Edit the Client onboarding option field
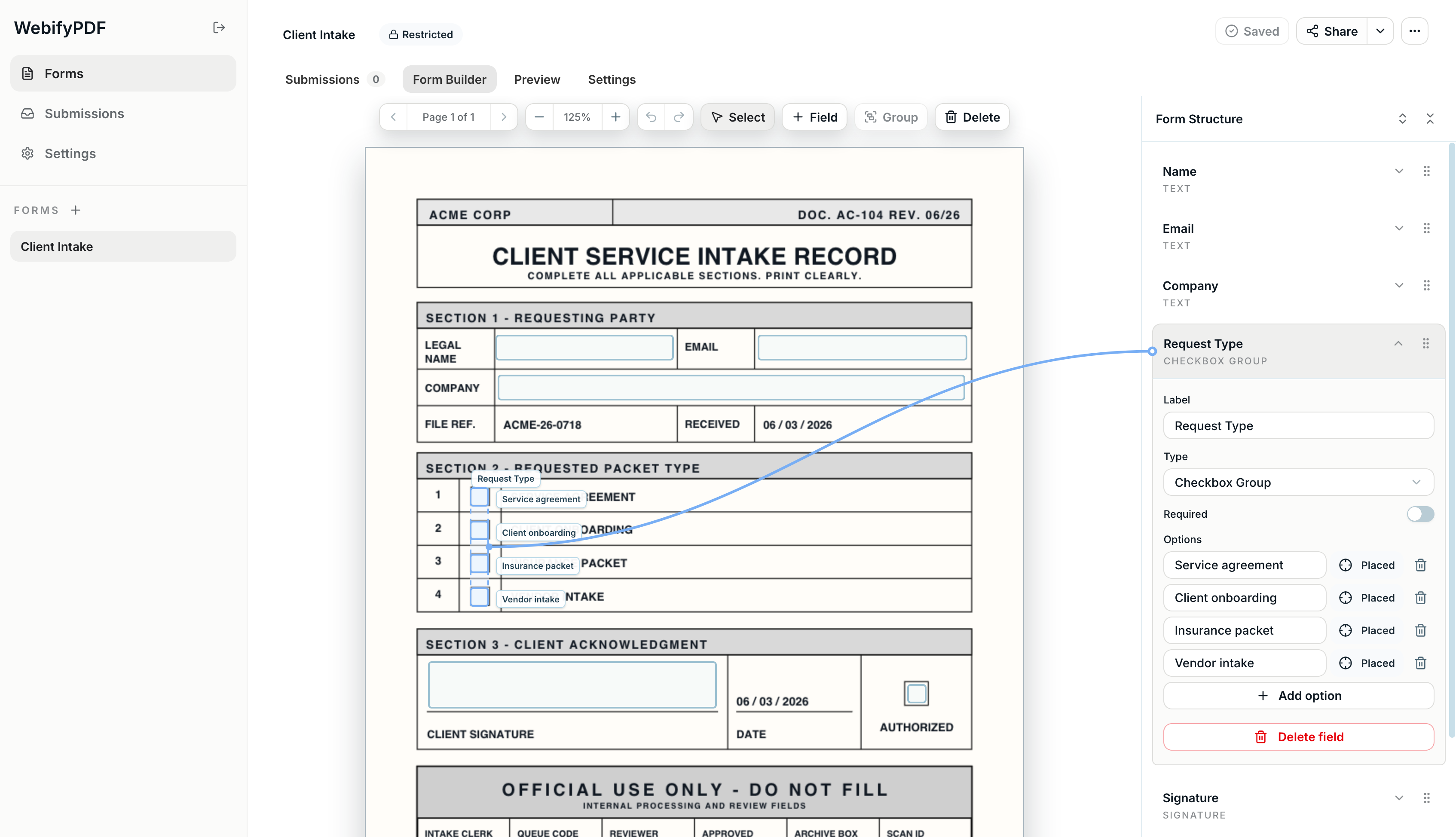This screenshot has height=837, width=1456. tap(1244, 598)
